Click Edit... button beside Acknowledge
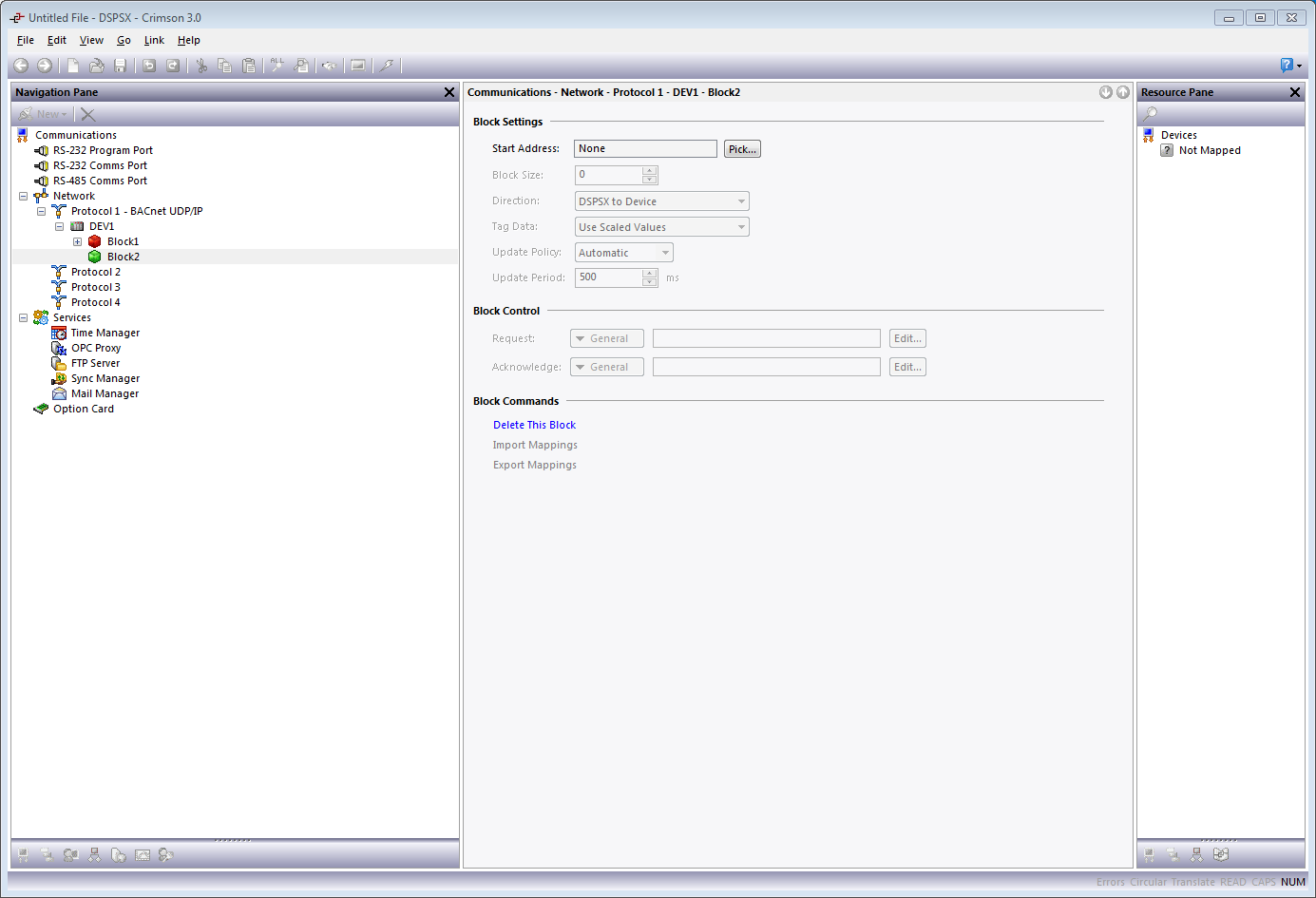This screenshot has height=898, width=1316. click(x=907, y=367)
